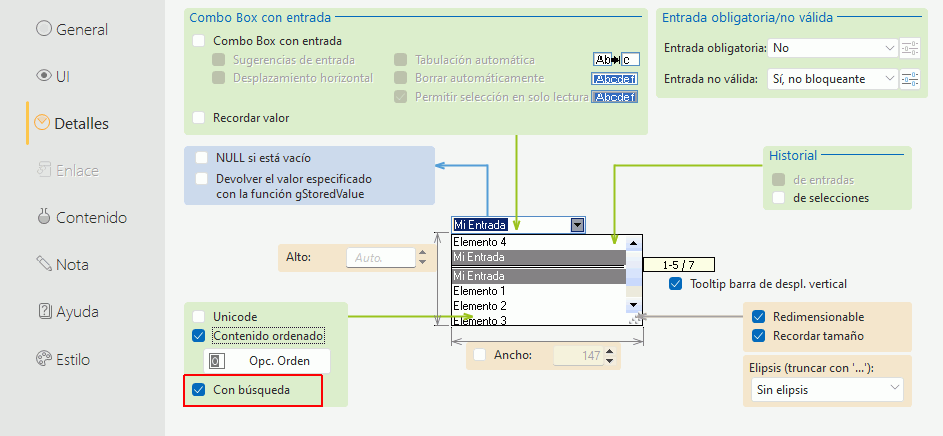
Task: Open settings icon beside Entrada no válida
Action: click(x=910, y=79)
